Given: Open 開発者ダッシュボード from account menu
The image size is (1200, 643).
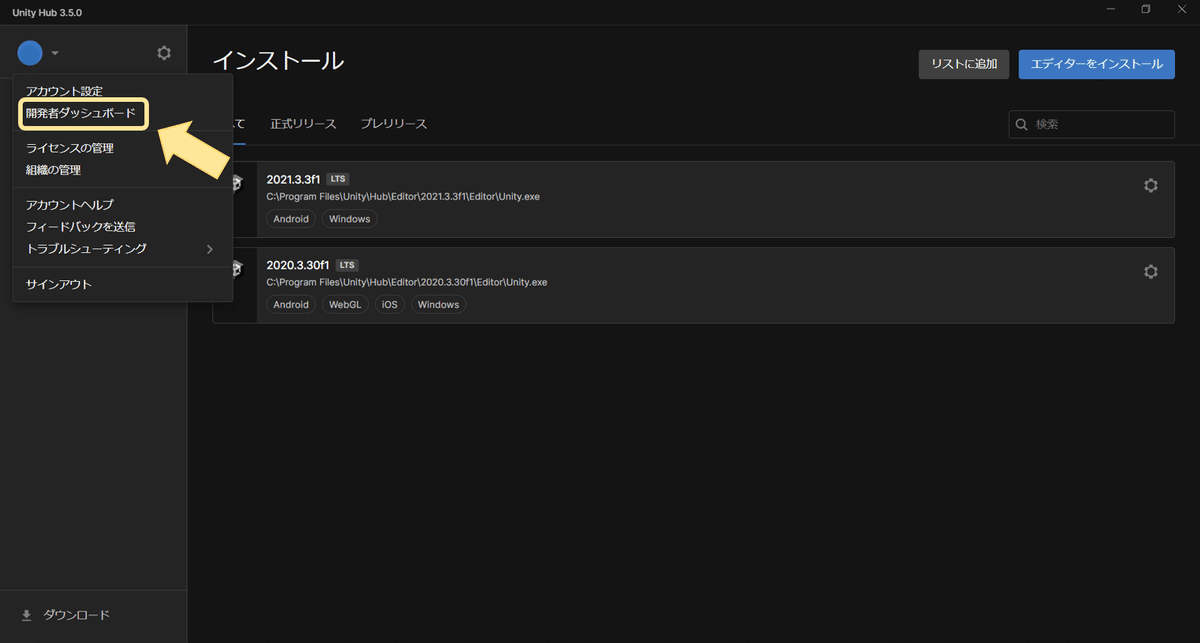Looking at the screenshot, I should (x=81, y=114).
